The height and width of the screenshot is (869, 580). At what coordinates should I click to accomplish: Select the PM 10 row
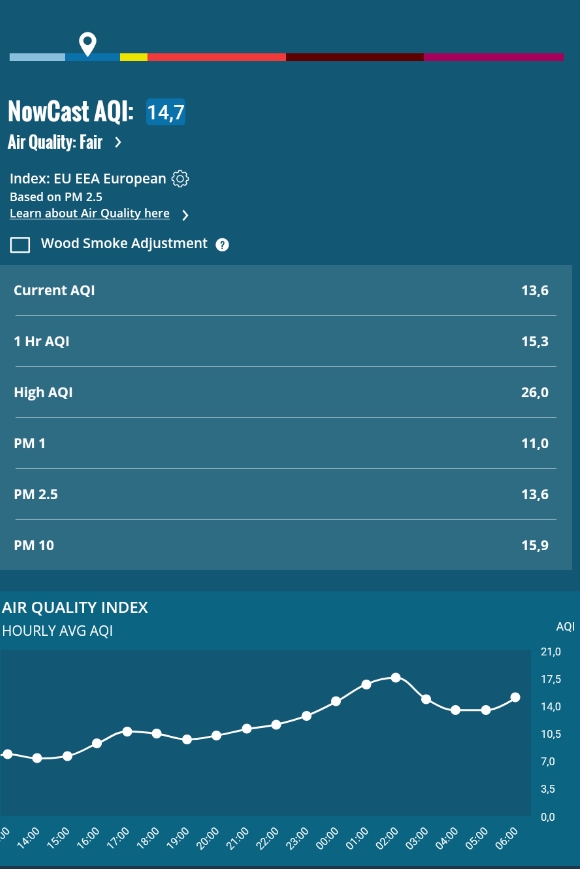tap(286, 545)
